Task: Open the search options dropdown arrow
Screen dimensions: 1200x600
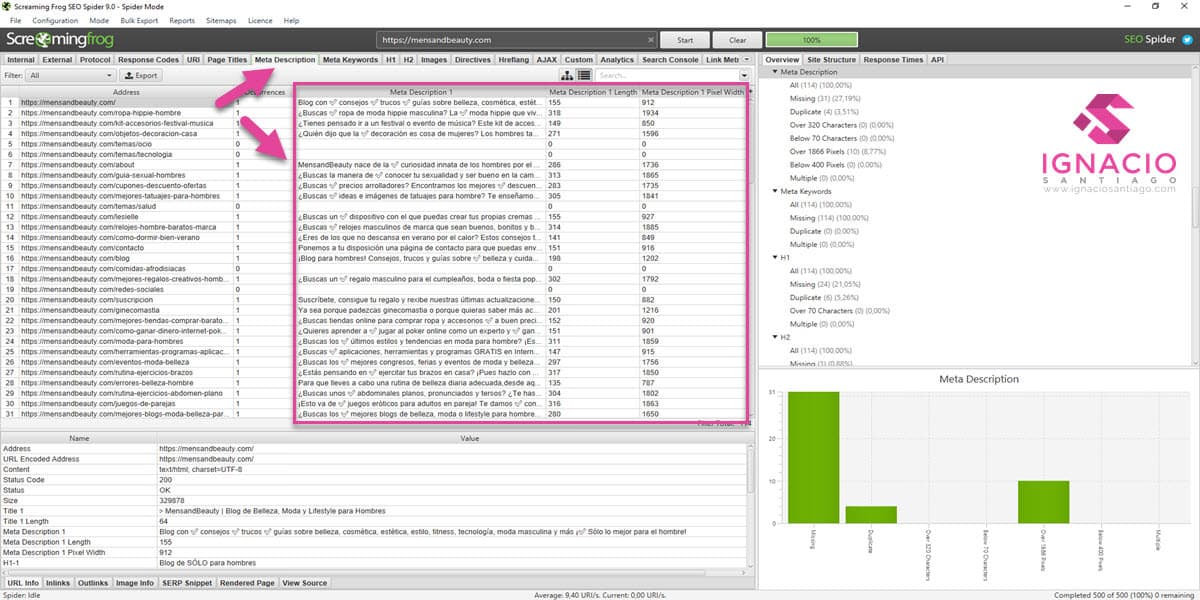Action: (745, 75)
